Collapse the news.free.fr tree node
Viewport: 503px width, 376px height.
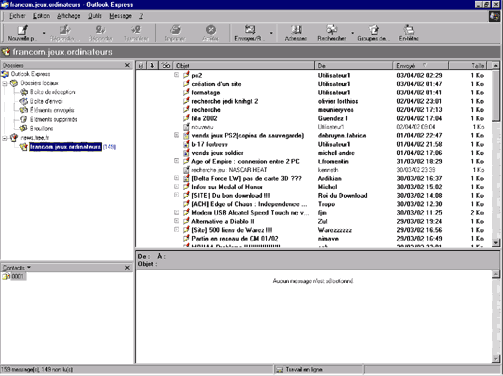(x=5, y=138)
